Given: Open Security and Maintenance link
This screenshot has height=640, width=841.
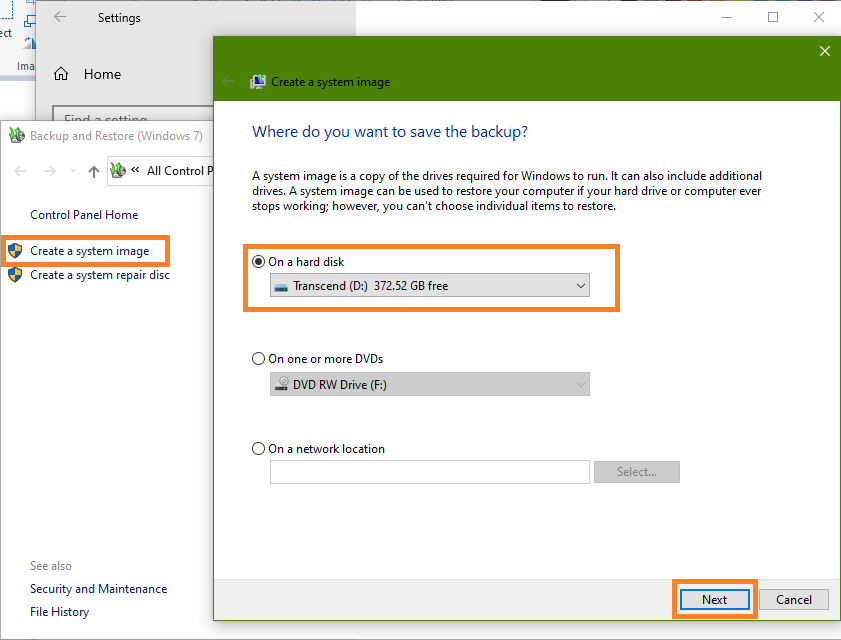Looking at the screenshot, I should point(99,589).
